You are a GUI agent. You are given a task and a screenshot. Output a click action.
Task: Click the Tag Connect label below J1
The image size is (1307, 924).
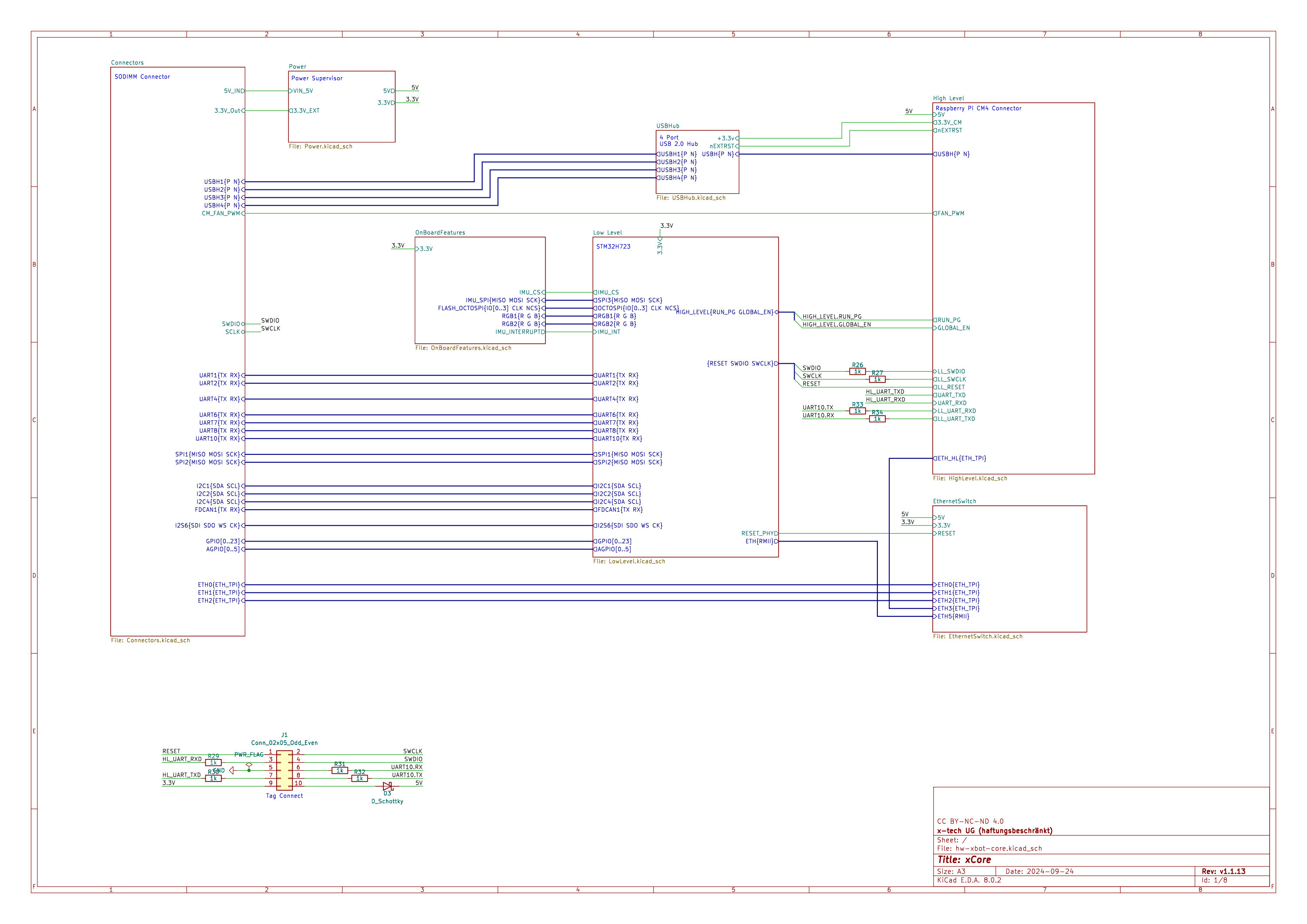coord(284,796)
